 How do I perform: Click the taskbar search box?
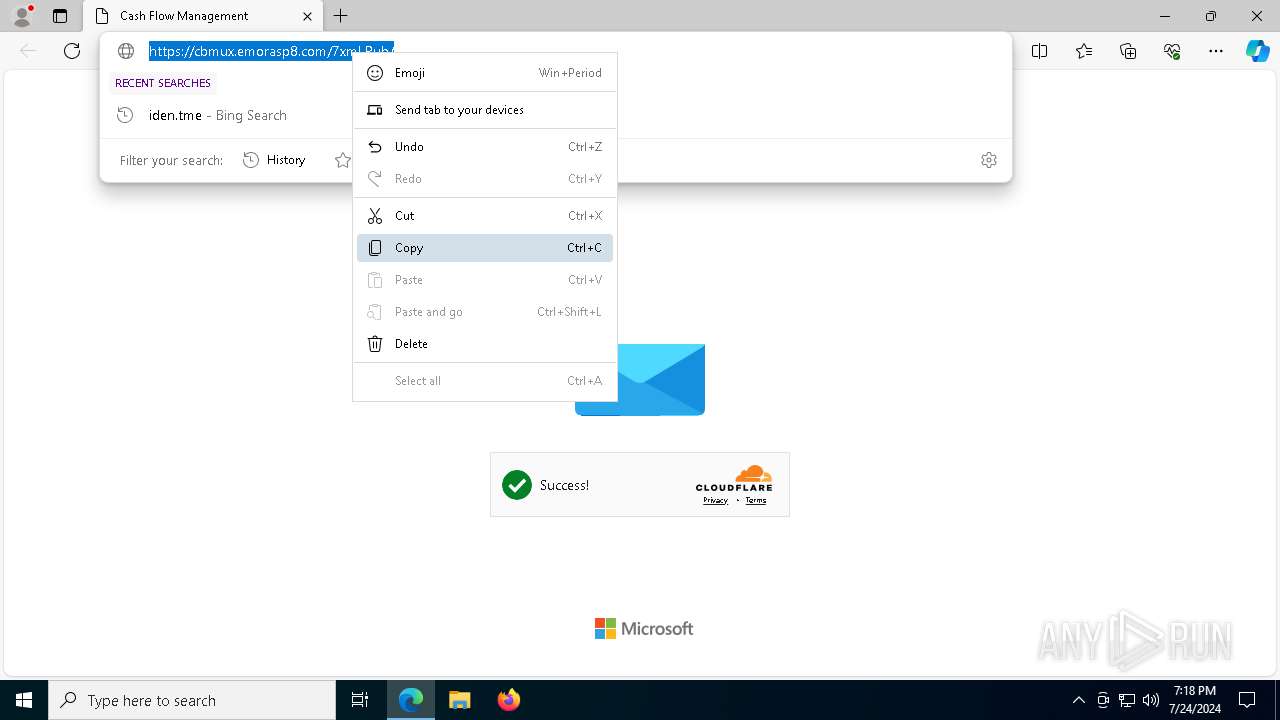click(192, 700)
